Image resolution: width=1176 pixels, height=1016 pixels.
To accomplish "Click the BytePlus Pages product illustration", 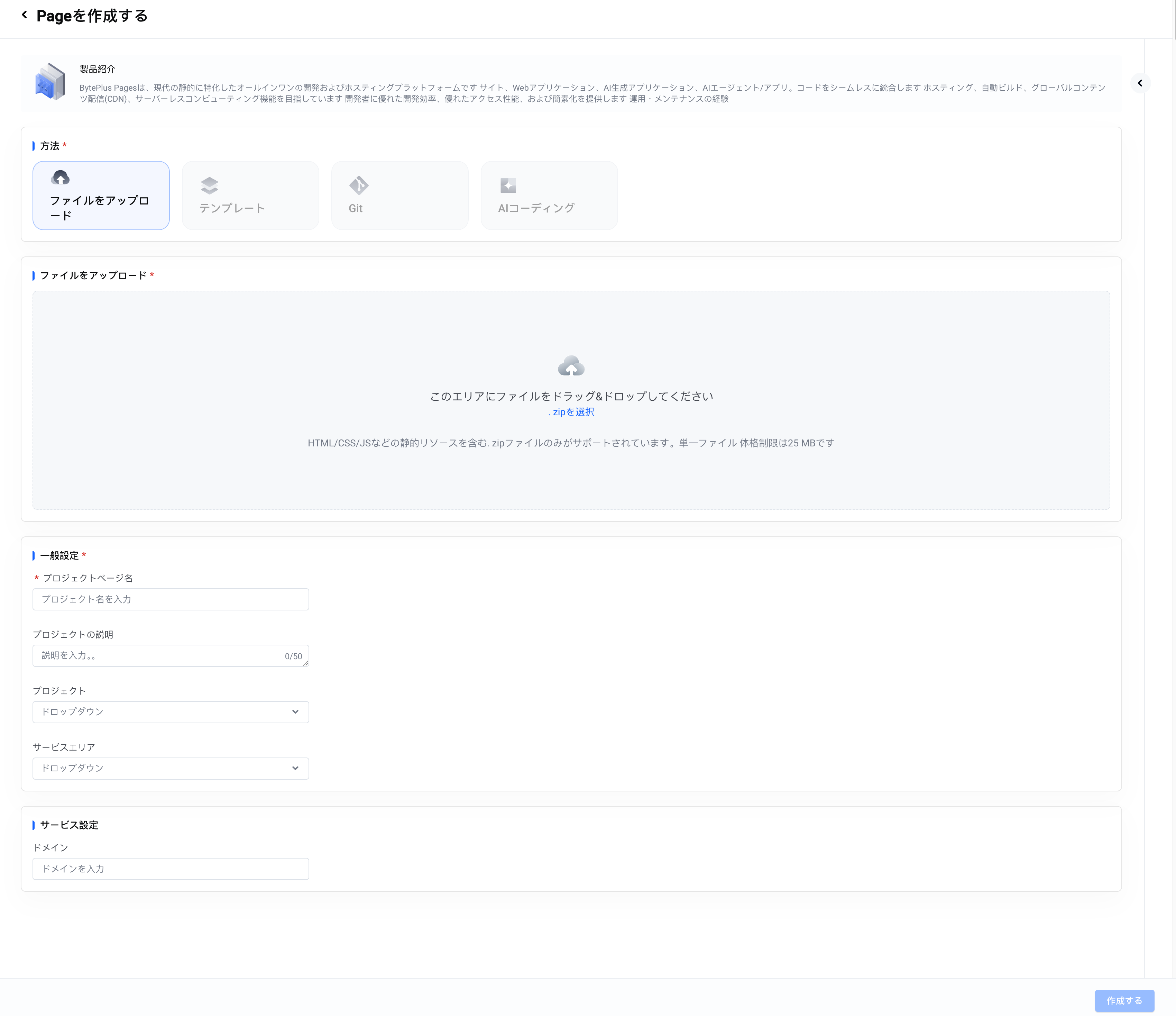I will pyautogui.click(x=50, y=82).
